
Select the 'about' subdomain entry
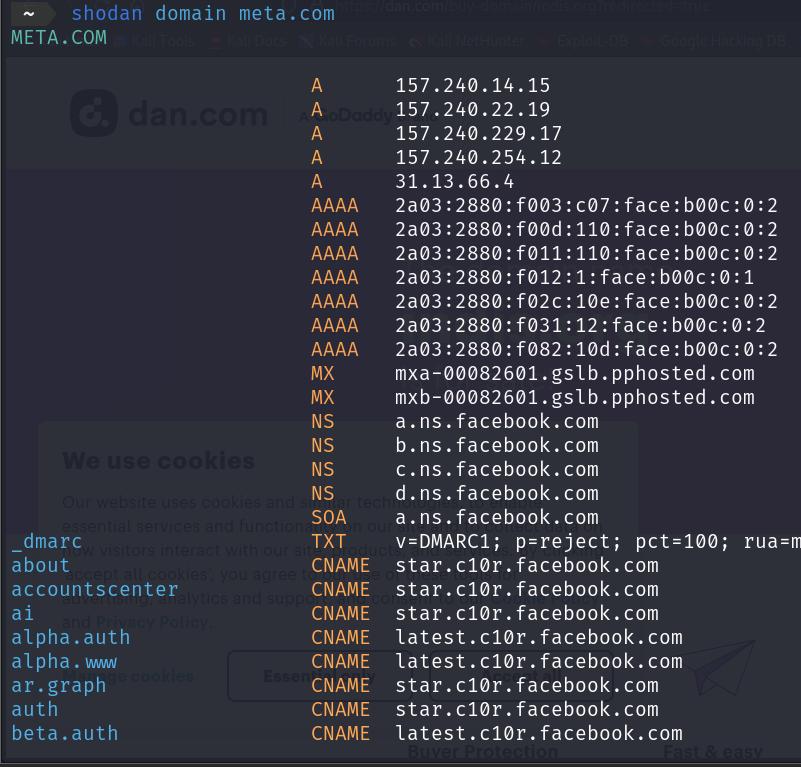[x=40, y=566]
